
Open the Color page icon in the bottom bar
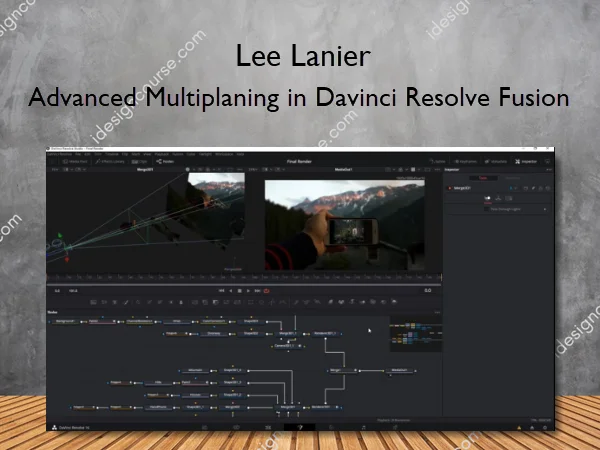click(331, 427)
